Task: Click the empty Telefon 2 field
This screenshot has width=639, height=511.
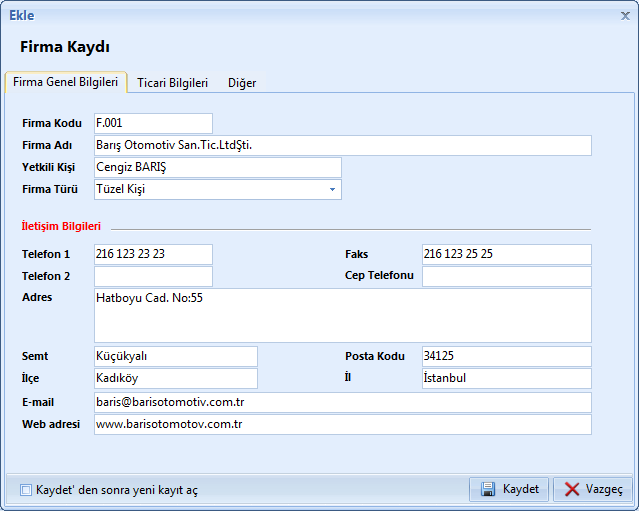Action: (x=153, y=276)
